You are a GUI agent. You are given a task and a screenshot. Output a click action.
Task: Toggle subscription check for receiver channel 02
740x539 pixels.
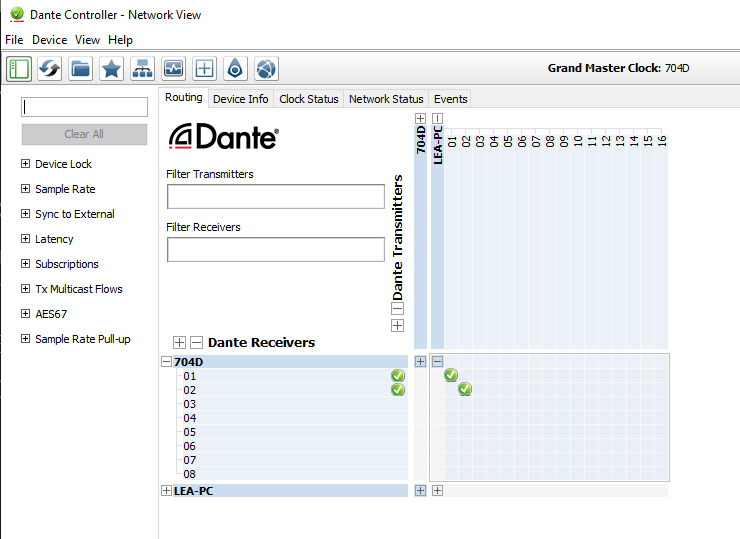(465, 390)
